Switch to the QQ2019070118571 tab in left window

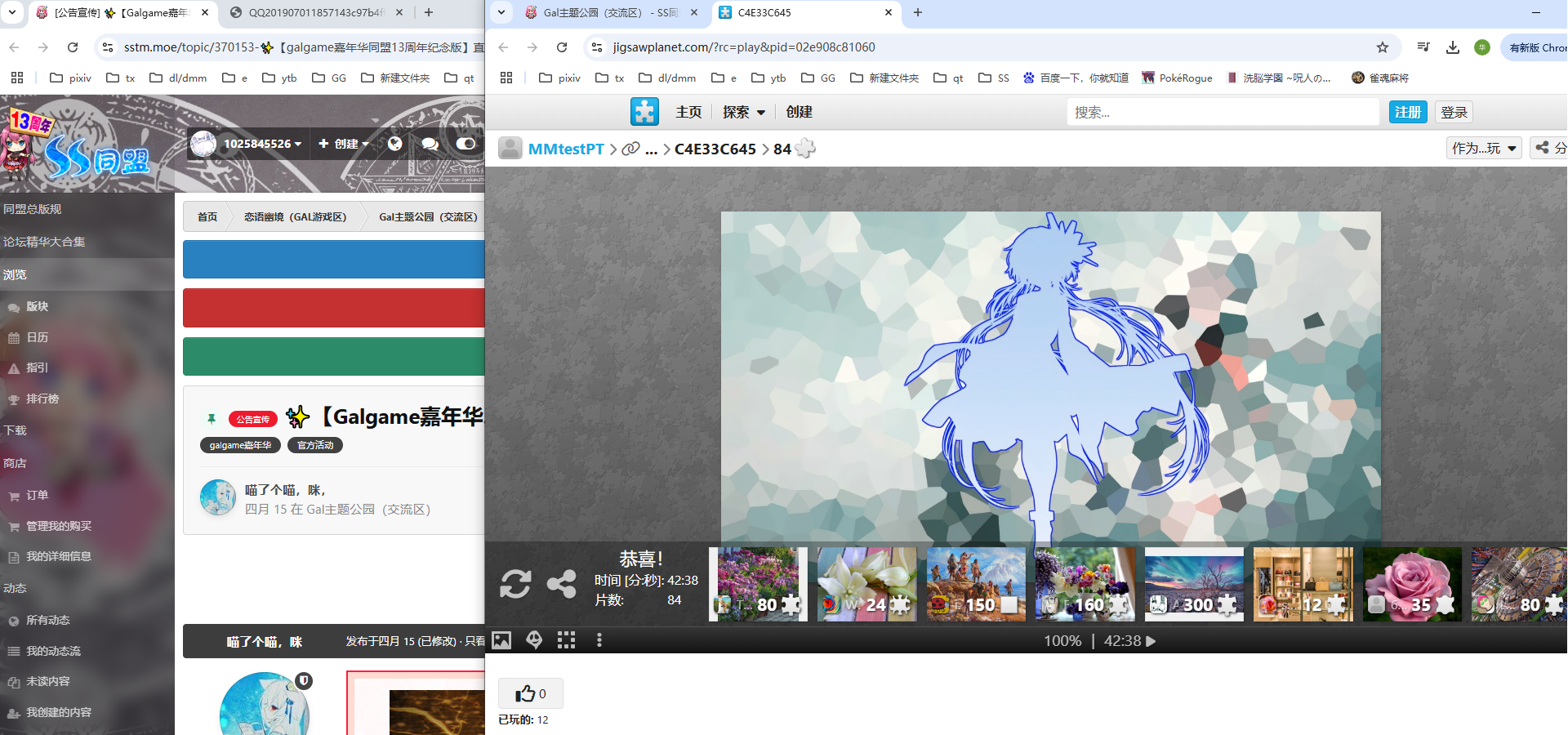tap(317, 12)
